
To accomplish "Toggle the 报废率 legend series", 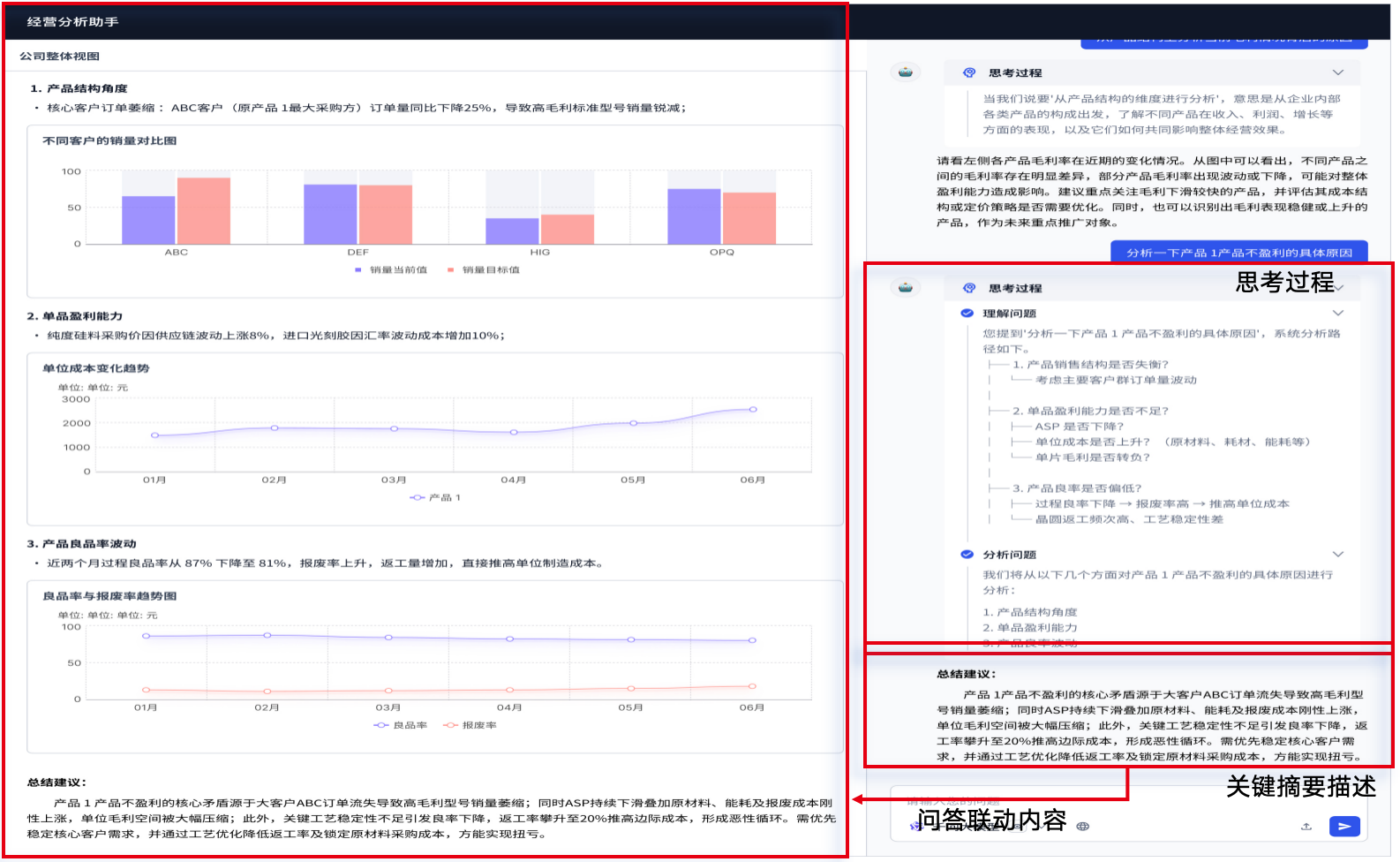I will coord(470,725).
